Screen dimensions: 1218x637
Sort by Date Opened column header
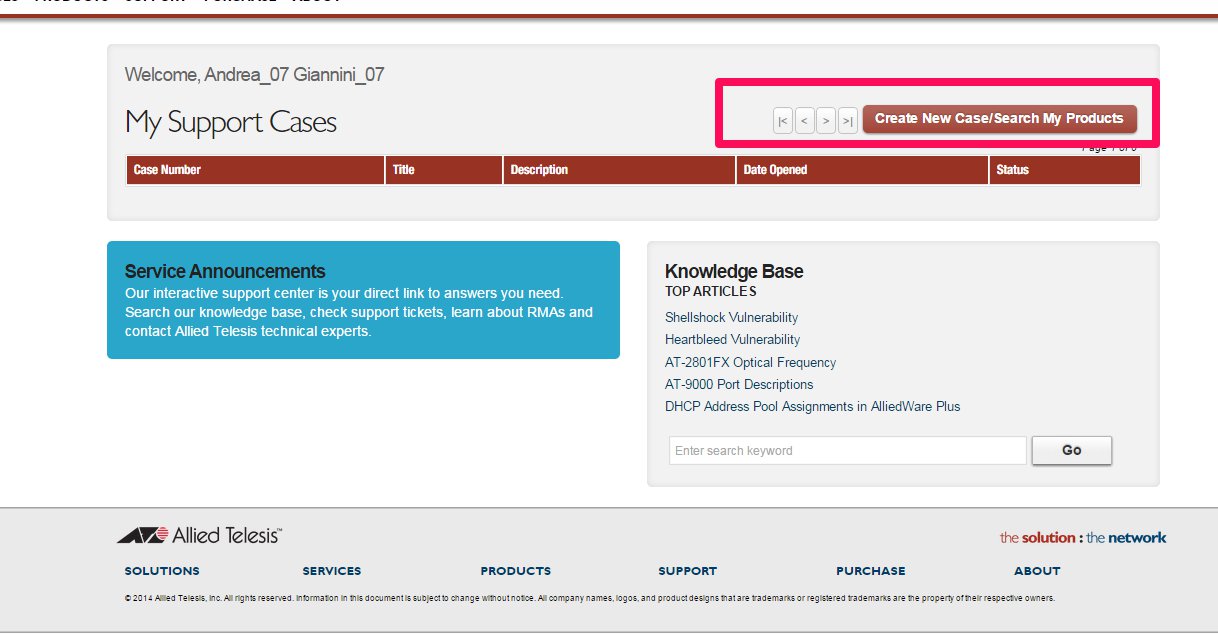pyautogui.click(x=862, y=170)
